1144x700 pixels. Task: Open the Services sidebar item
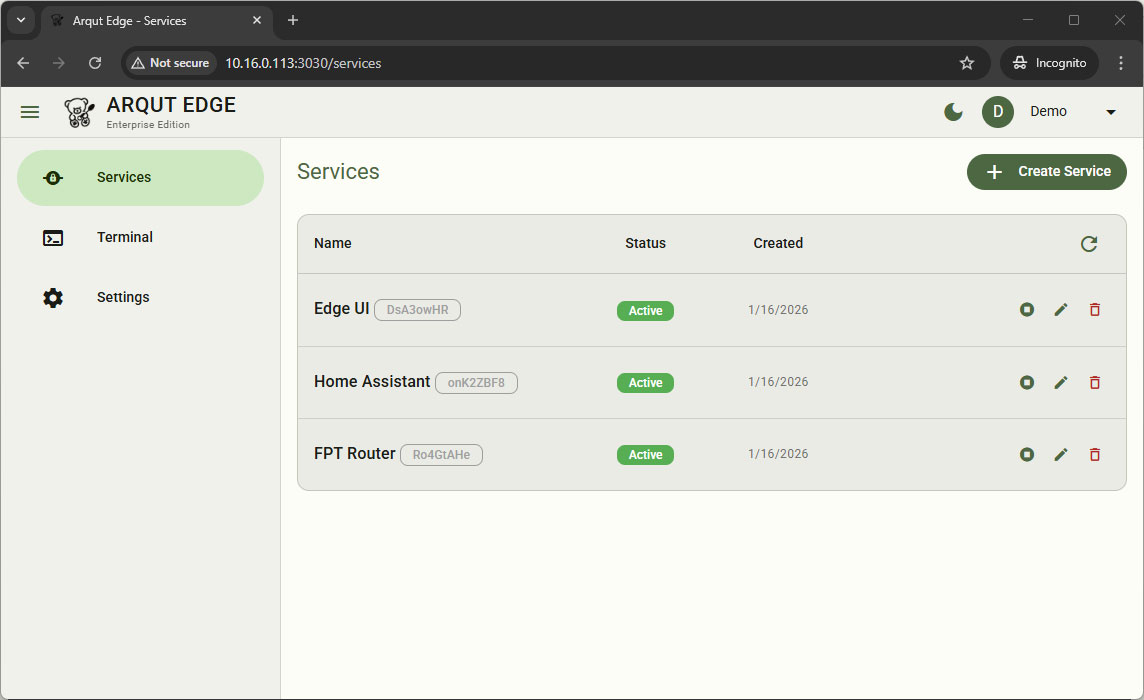pyautogui.click(x=140, y=177)
